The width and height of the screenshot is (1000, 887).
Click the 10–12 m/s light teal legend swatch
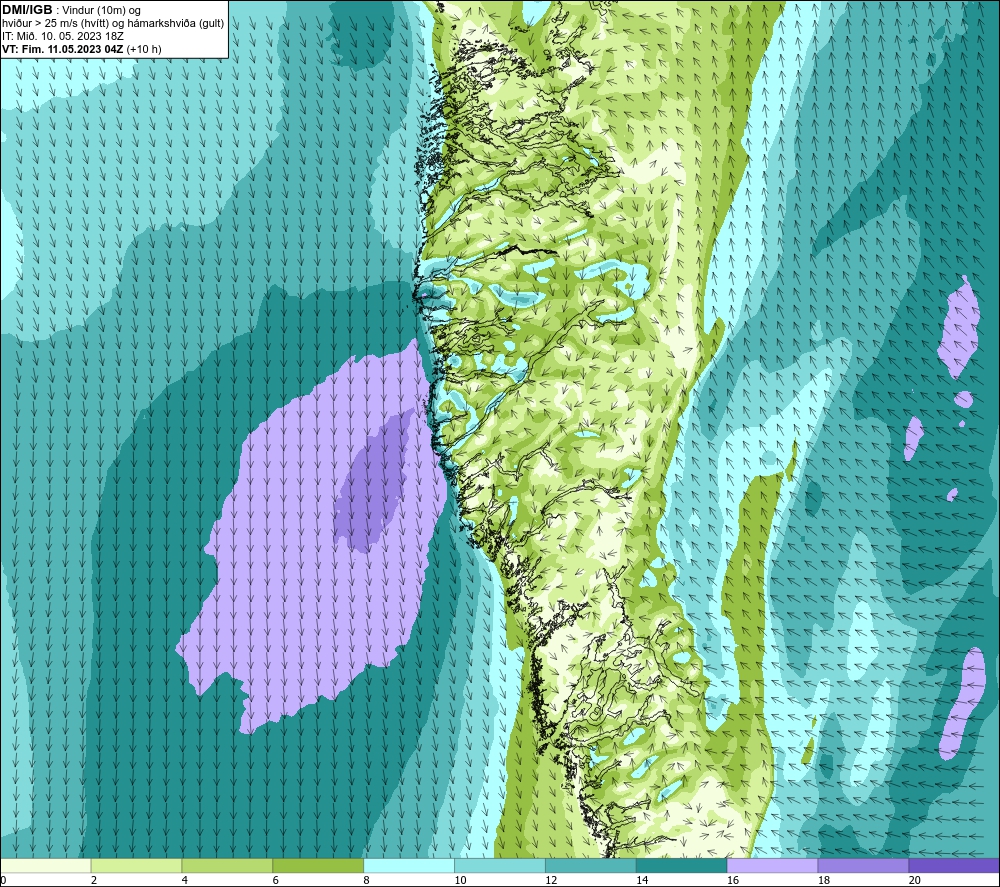point(500,865)
